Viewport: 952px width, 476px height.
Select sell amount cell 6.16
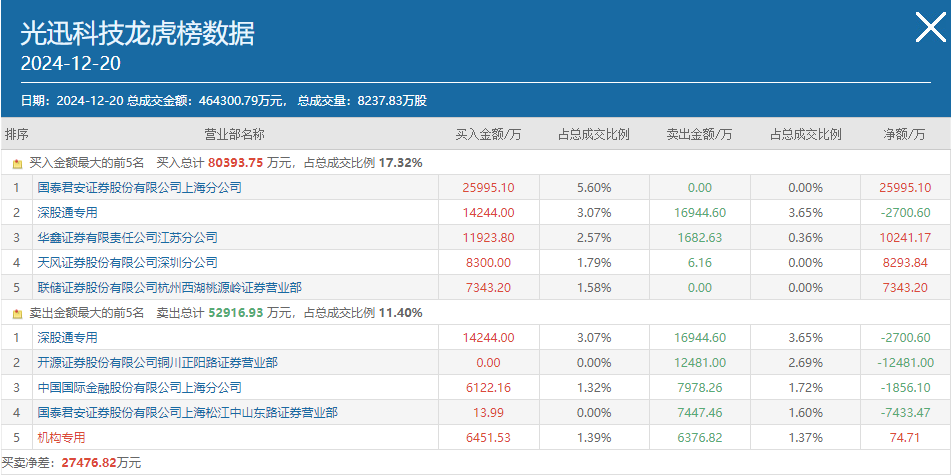coord(699,263)
